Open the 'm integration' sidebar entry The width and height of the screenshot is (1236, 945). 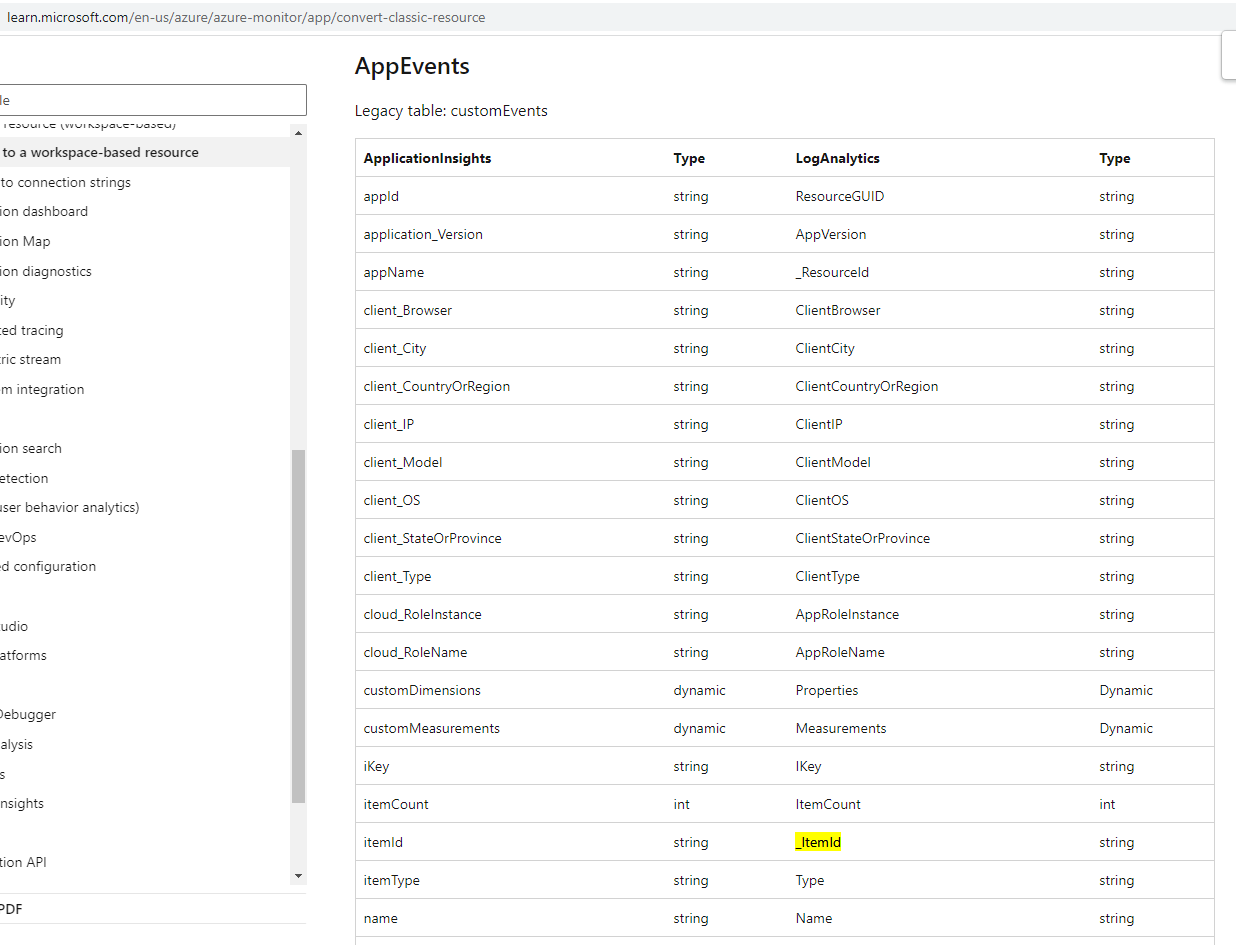[42, 389]
